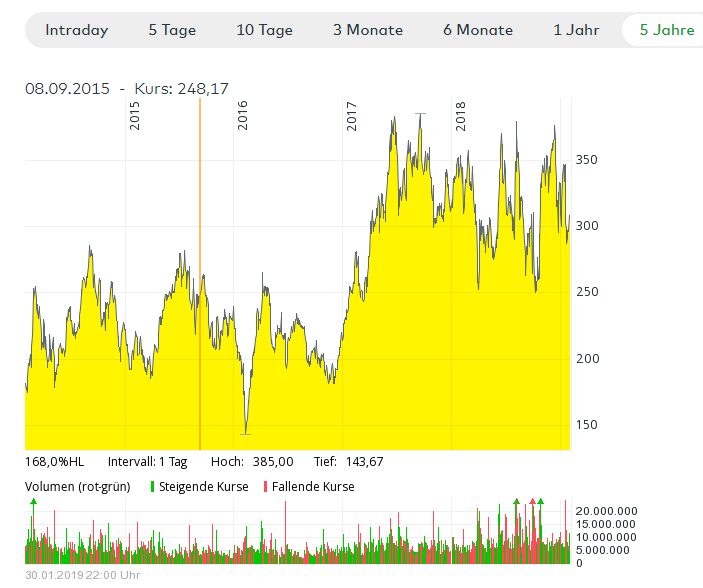The image size is (703, 588).
Task: Click the leftmost green volume spike arrow
Action: coord(33,500)
